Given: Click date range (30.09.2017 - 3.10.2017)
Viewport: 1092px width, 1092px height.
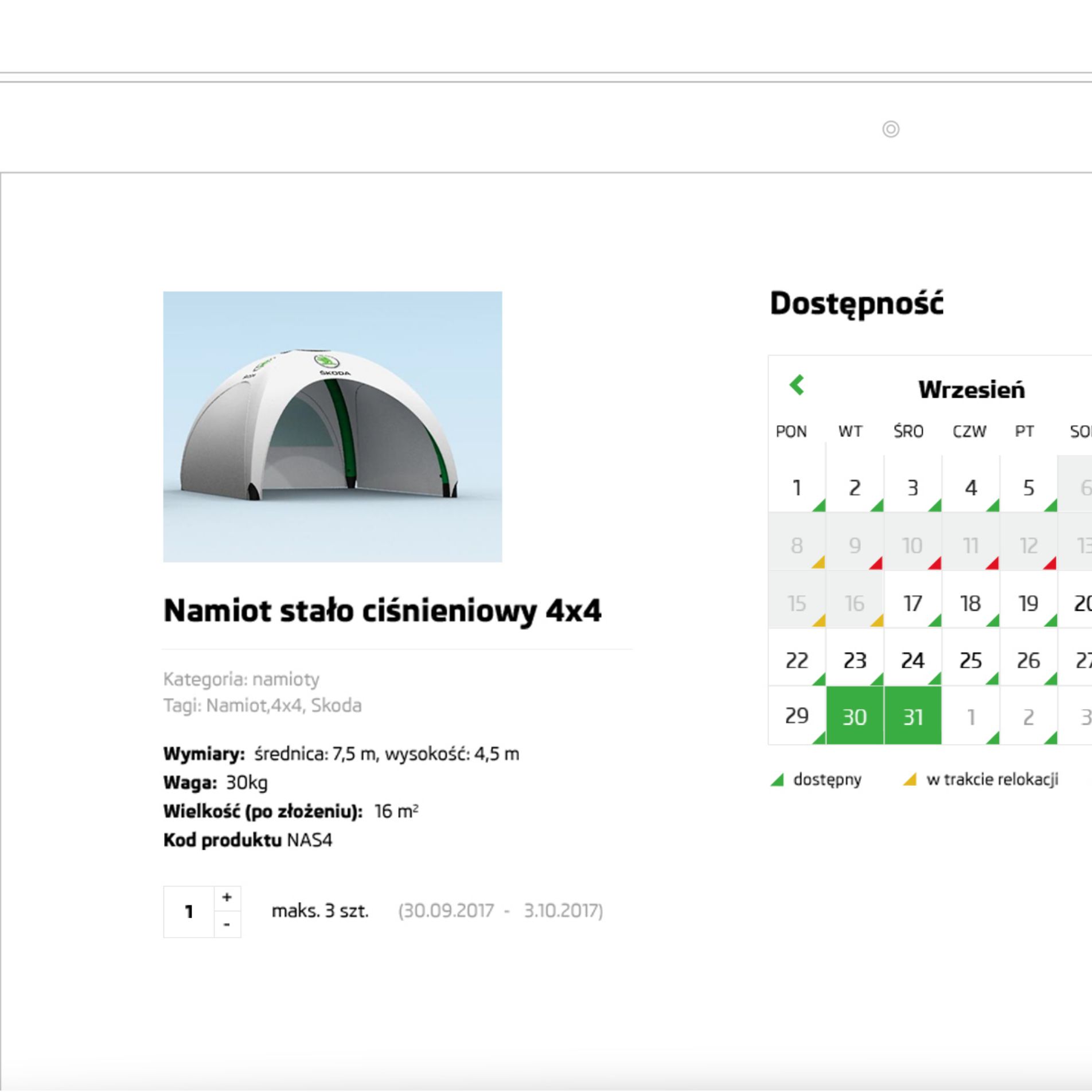Looking at the screenshot, I should (501, 911).
